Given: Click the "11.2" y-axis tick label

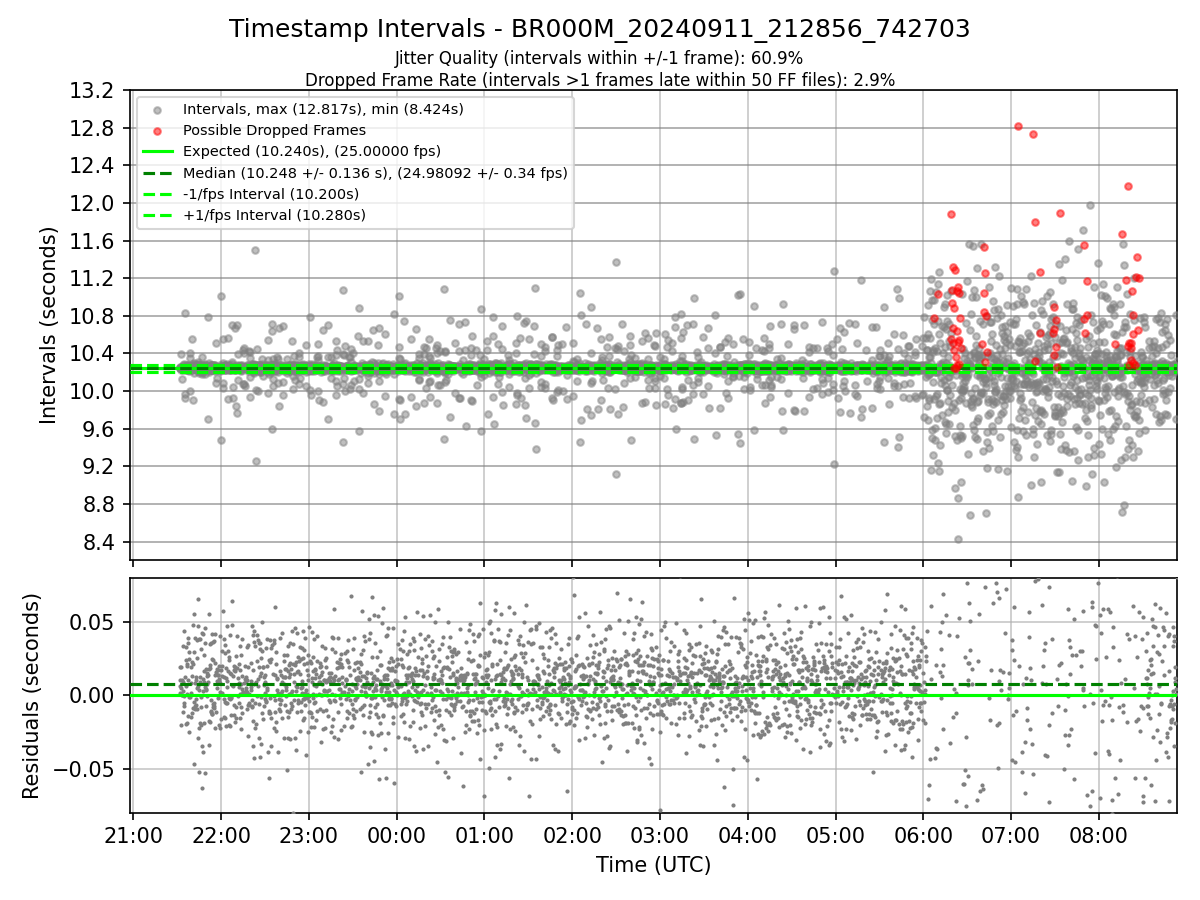Looking at the screenshot, I should 91,278.
